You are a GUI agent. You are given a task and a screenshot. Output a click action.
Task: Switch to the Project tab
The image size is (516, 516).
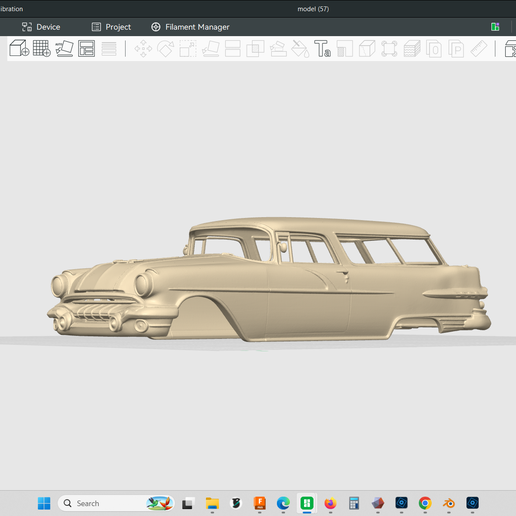pos(111,27)
